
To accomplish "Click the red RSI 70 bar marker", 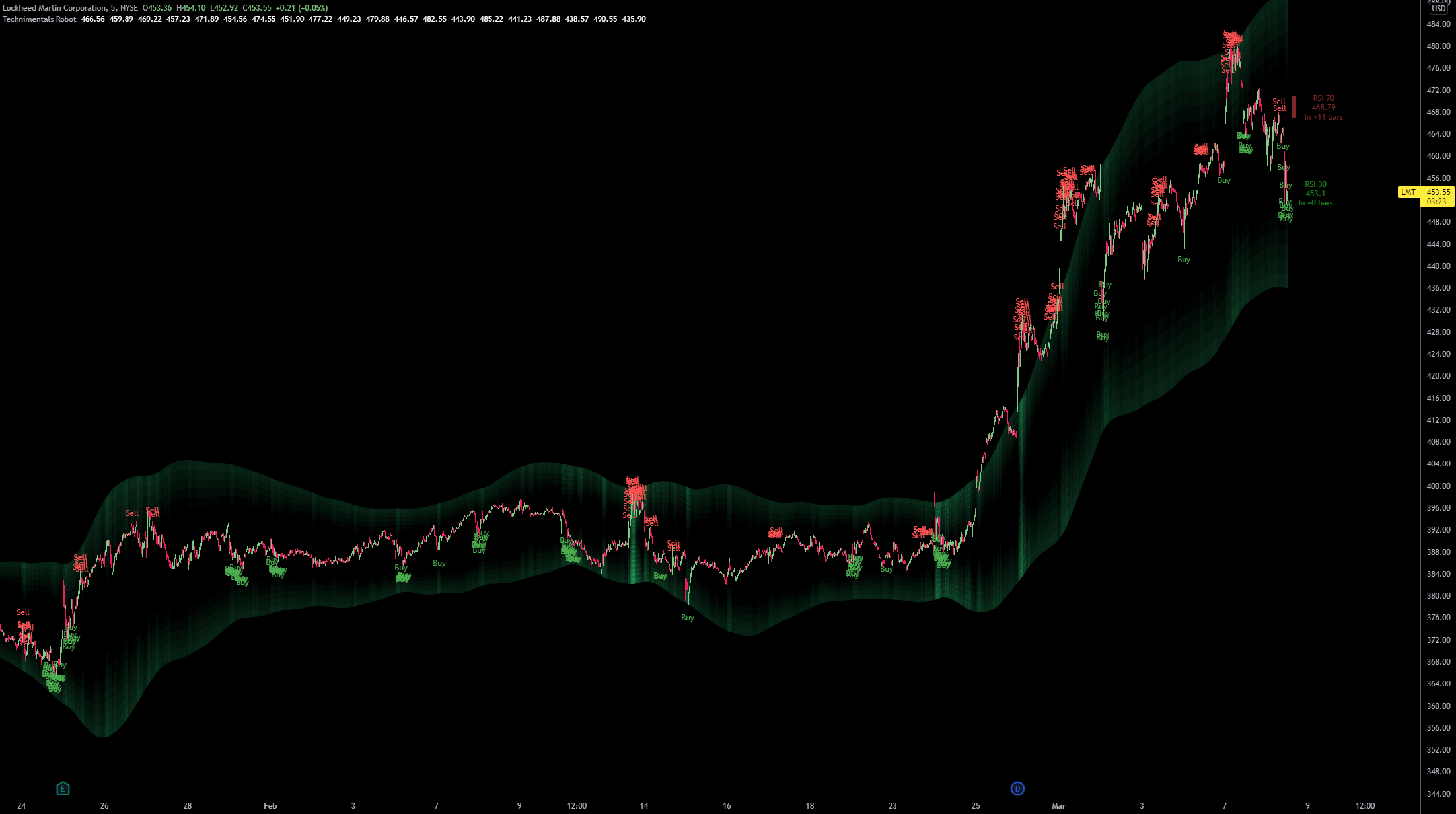I will point(1293,107).
